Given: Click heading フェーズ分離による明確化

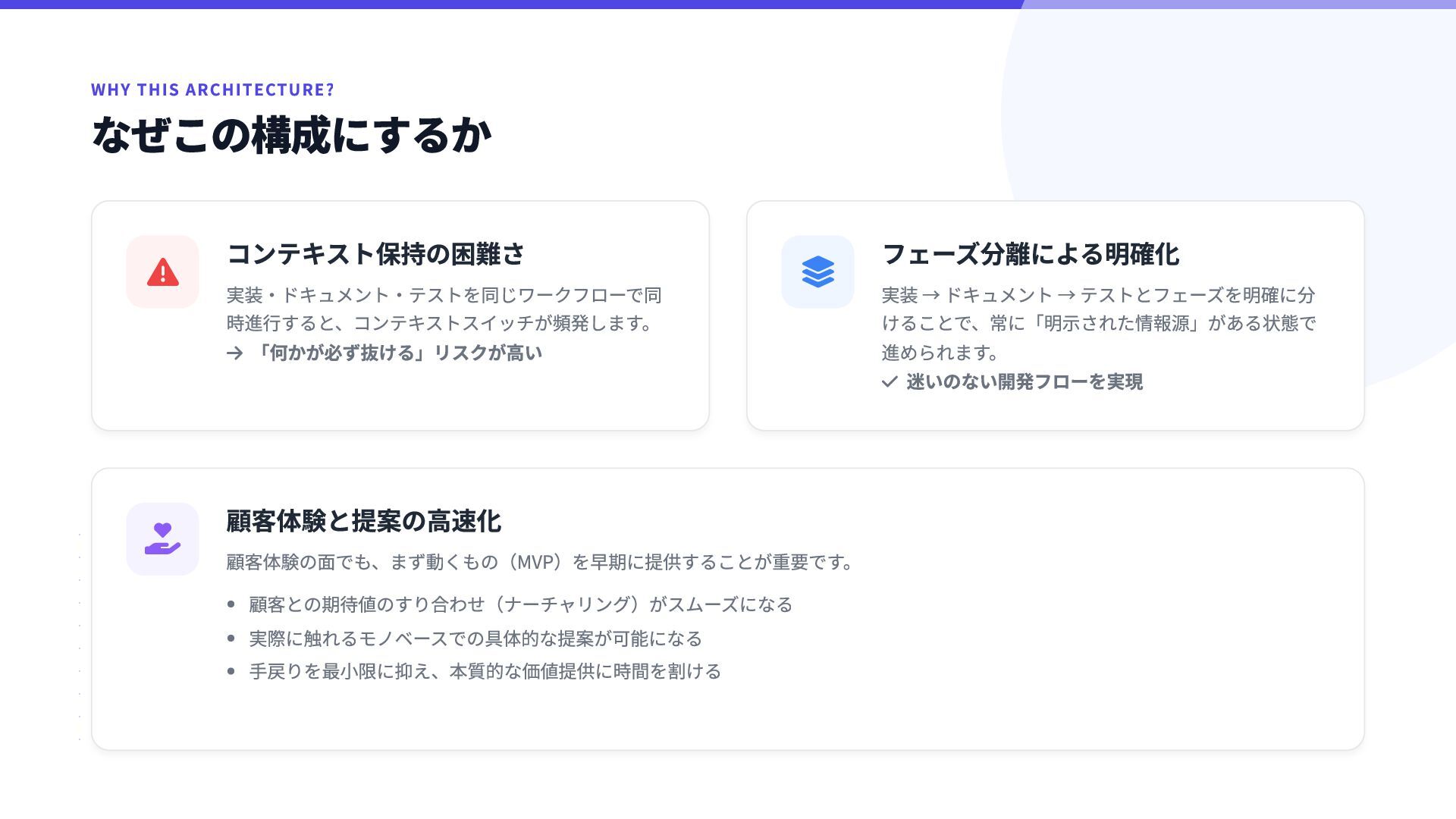Looking at the screenshot, I should [1030, 254].
